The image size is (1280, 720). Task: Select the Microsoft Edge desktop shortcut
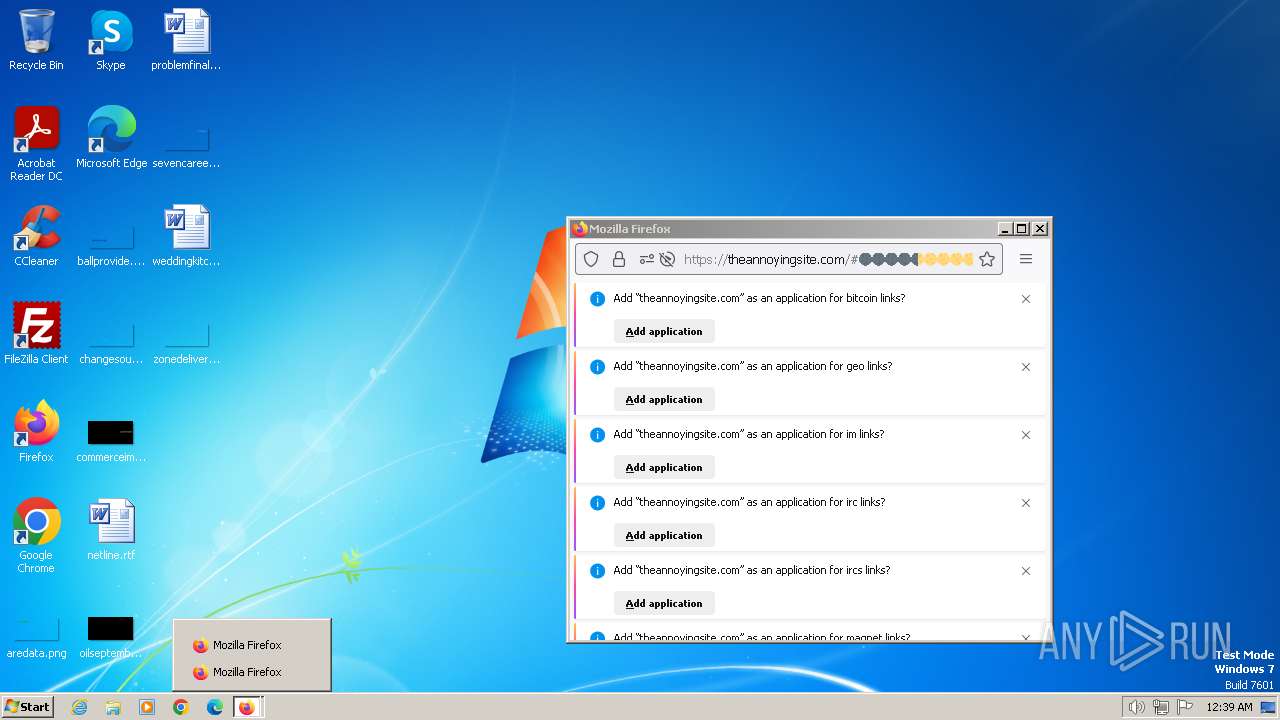coord(111,139)
